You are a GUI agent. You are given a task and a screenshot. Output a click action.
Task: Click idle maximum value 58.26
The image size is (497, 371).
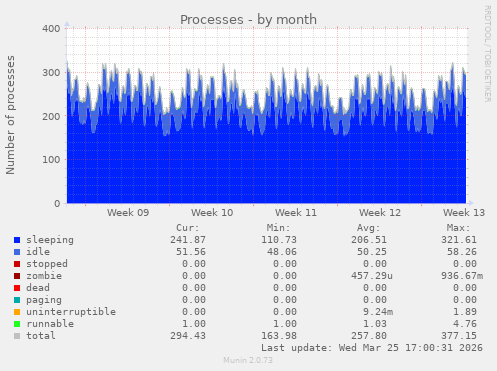pos(462,252)
